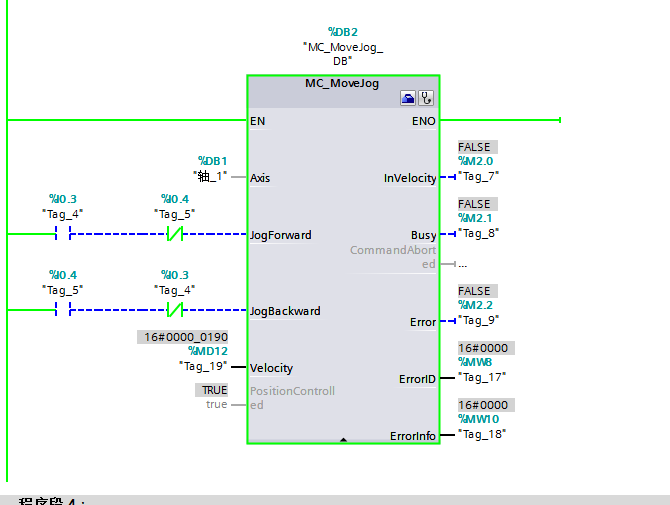Viewport: 670px width, 505px height.
Task: Click the "Tag_18" ErrorInfo output operand
Action: pos(481,434)
